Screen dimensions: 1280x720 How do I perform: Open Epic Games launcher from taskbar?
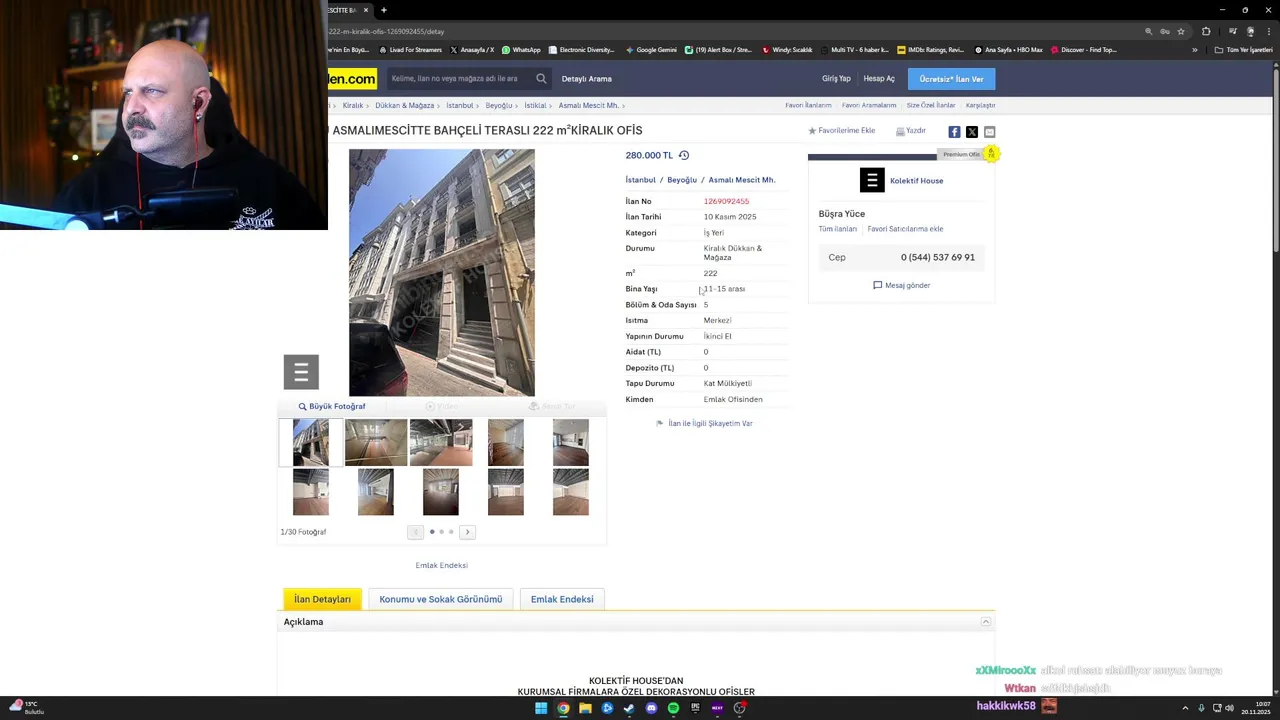click(695, 708)
